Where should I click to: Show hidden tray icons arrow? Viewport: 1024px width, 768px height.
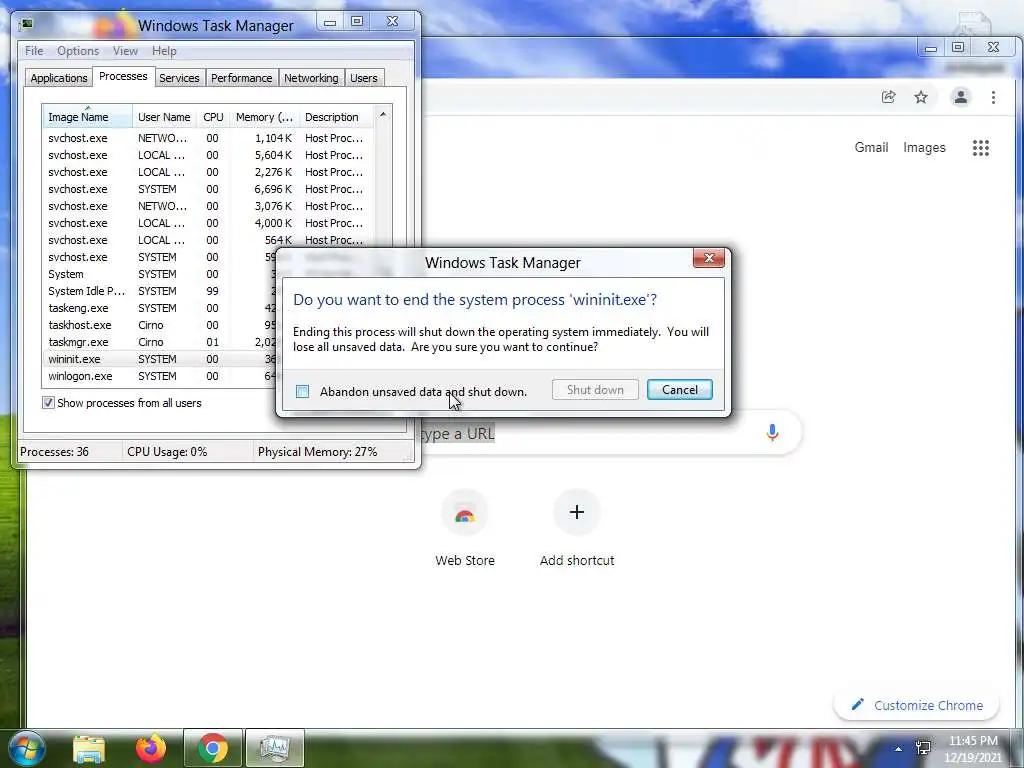click(x=898, y=749)
